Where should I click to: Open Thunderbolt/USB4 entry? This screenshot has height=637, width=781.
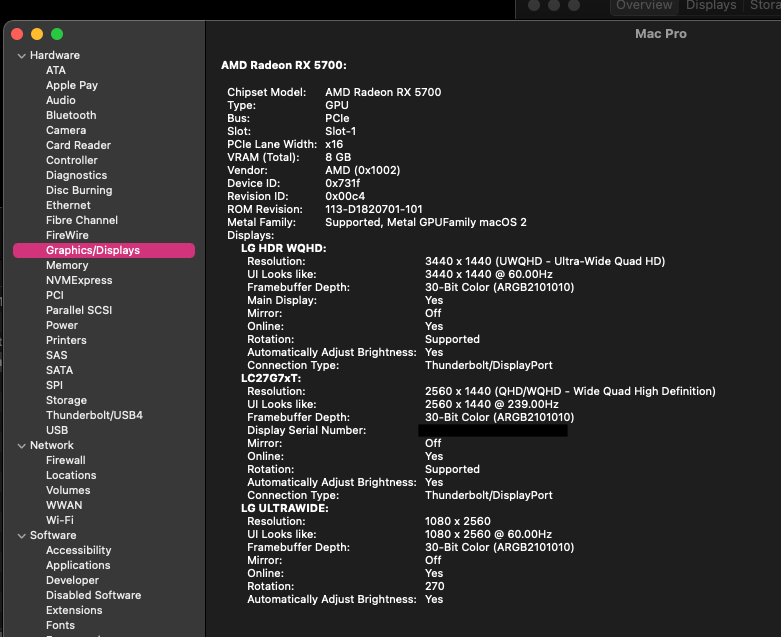point(94,415)
